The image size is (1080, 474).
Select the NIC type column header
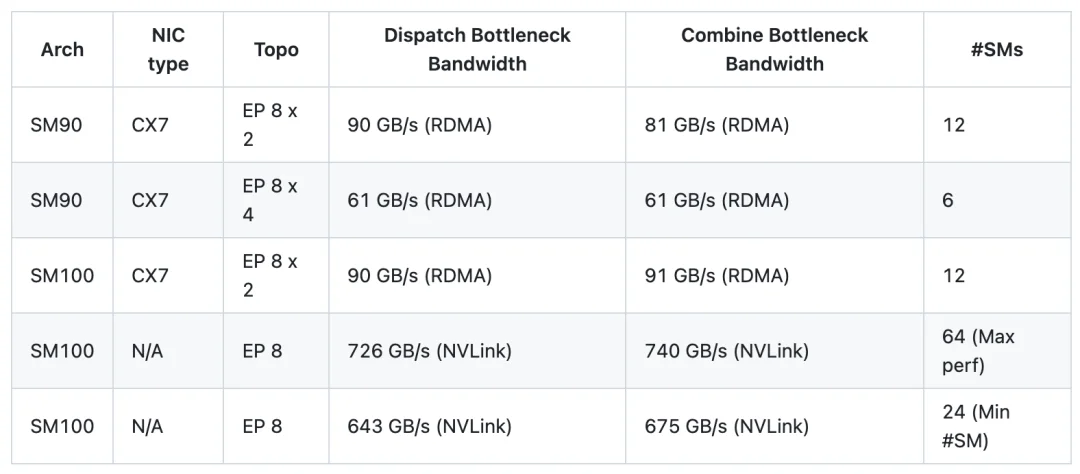[x=167, y=49]
